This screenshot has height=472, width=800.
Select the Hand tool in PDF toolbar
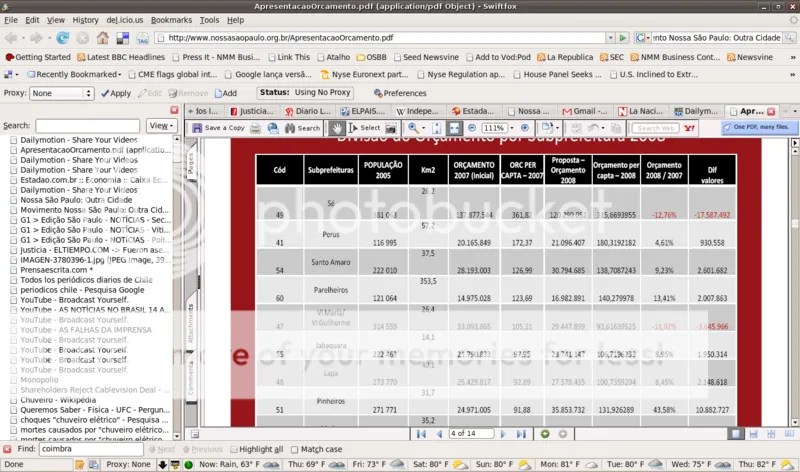(336, 128)
